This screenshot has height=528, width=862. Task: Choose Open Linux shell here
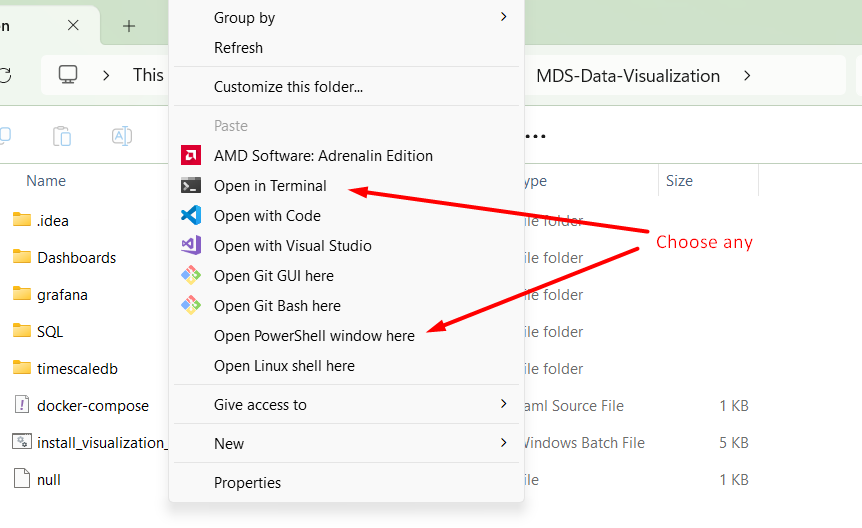point(284,366)
